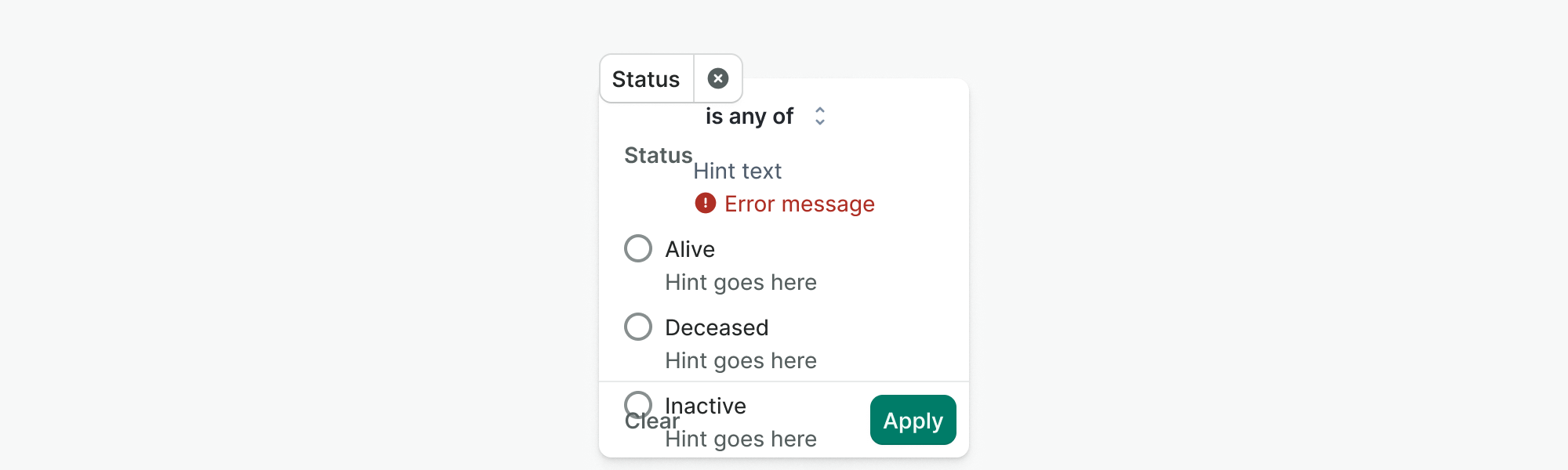Click the hint text under Deceased

(741, 361)
